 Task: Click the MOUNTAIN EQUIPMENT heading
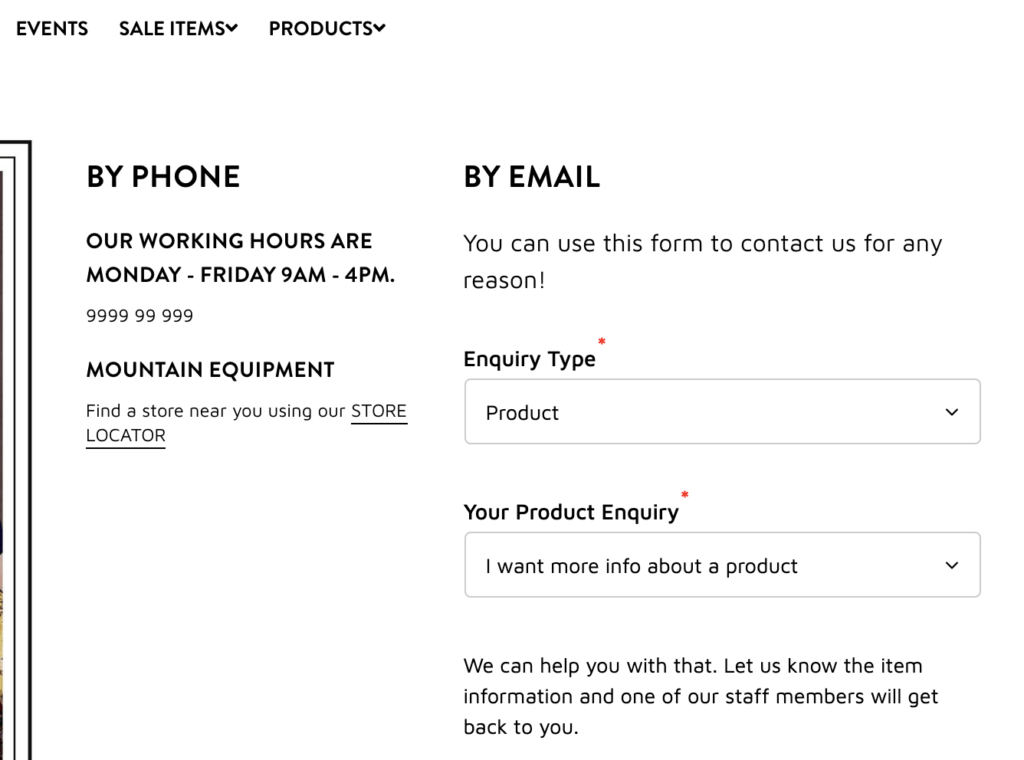(210, 370)
